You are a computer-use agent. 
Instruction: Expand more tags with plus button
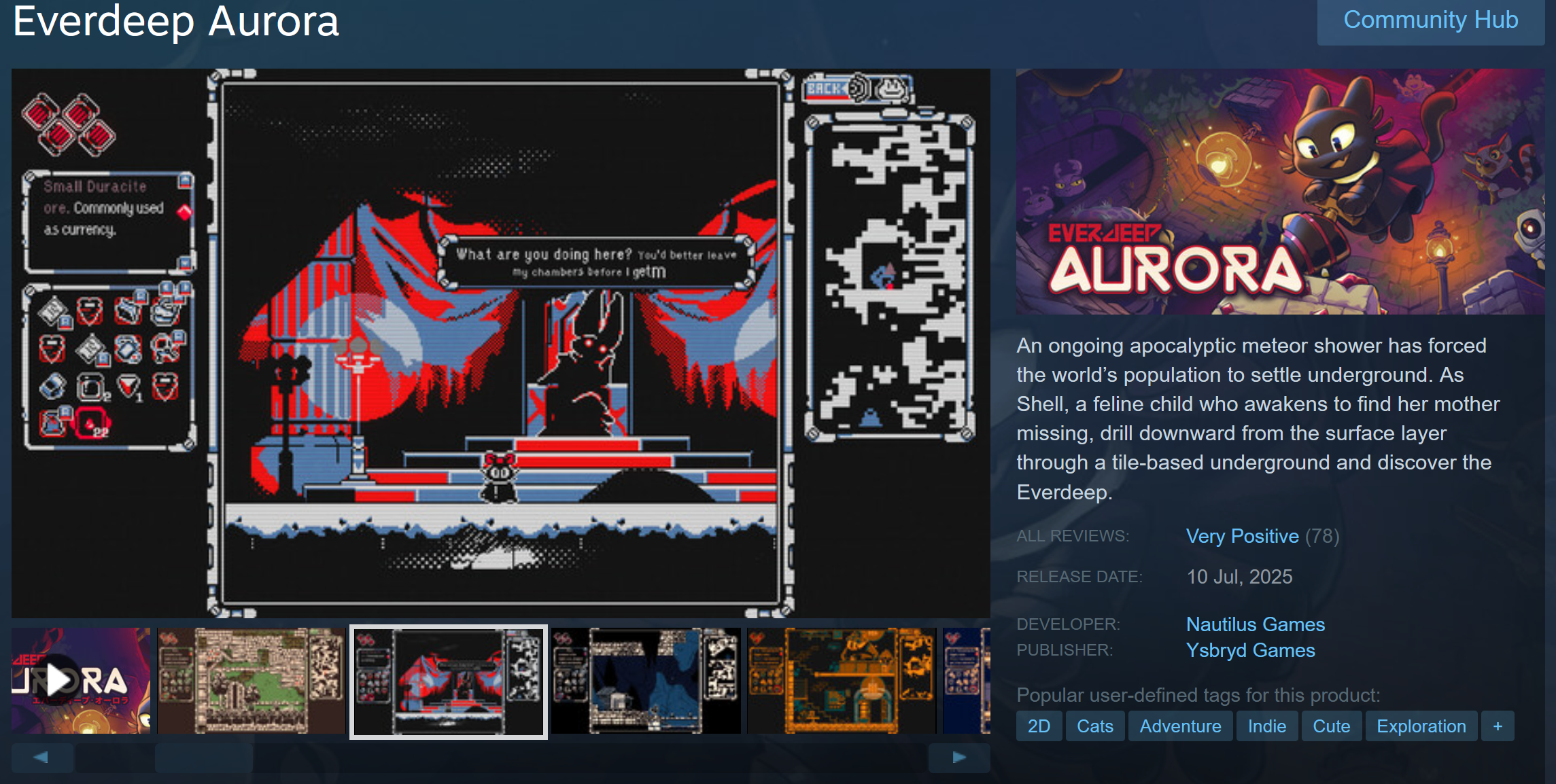(1498, 726)
